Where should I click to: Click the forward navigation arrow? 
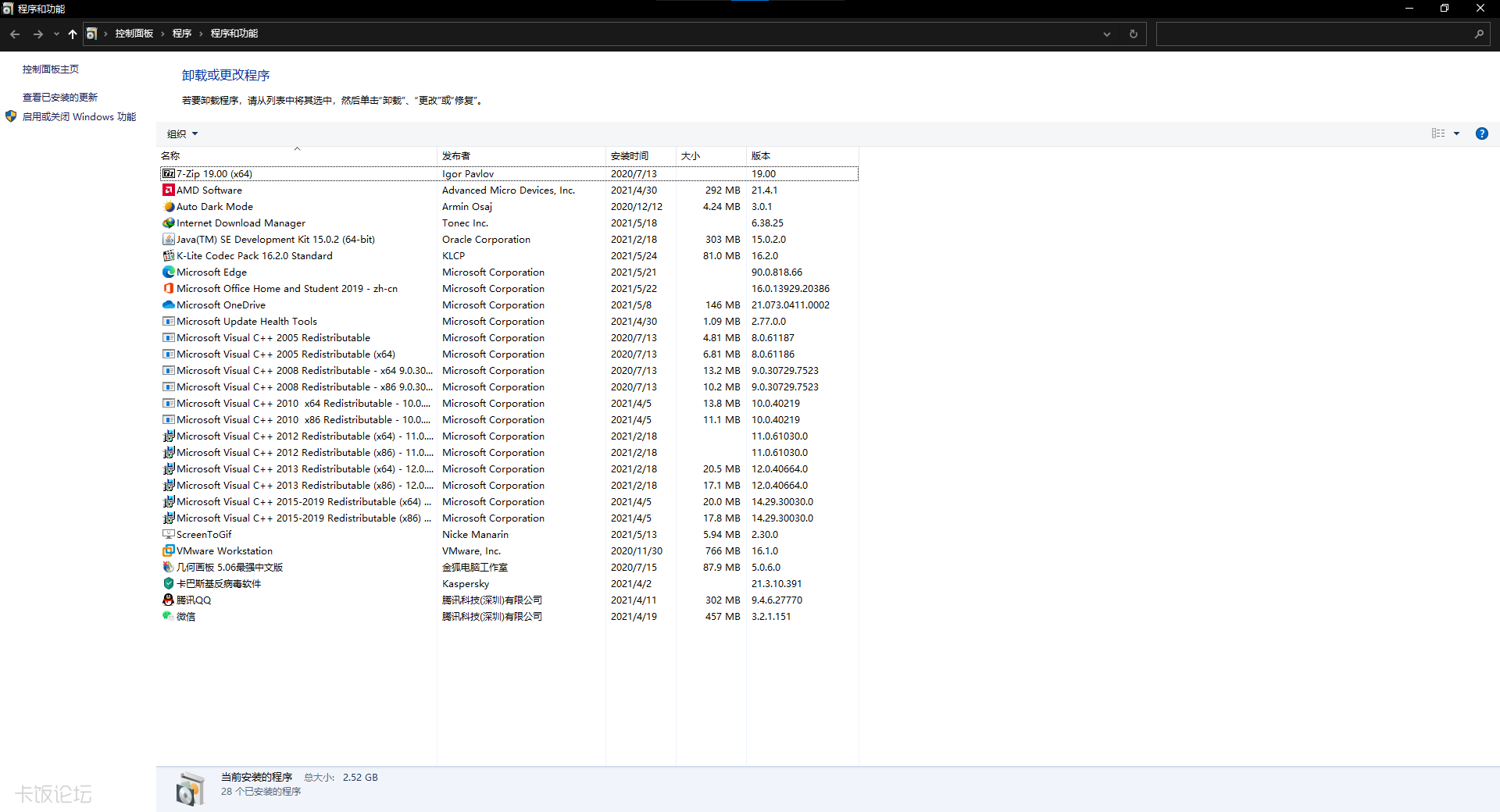tap(37, 34)
